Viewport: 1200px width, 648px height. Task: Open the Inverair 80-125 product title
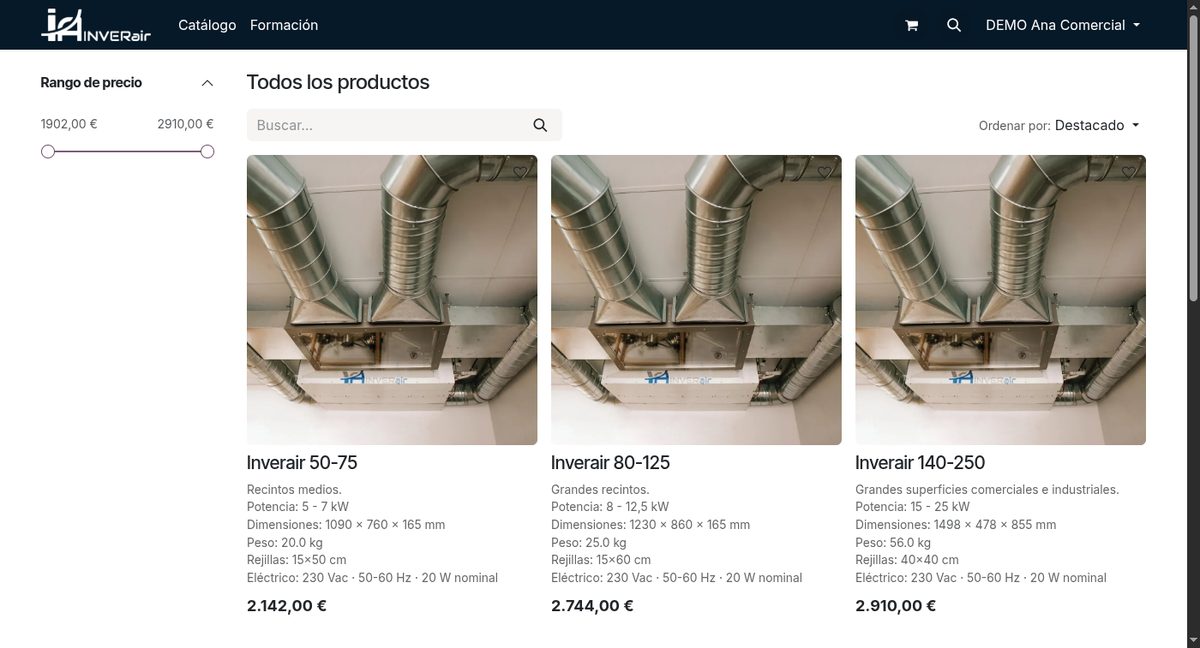pyautogui.click(x=610, y=462)
